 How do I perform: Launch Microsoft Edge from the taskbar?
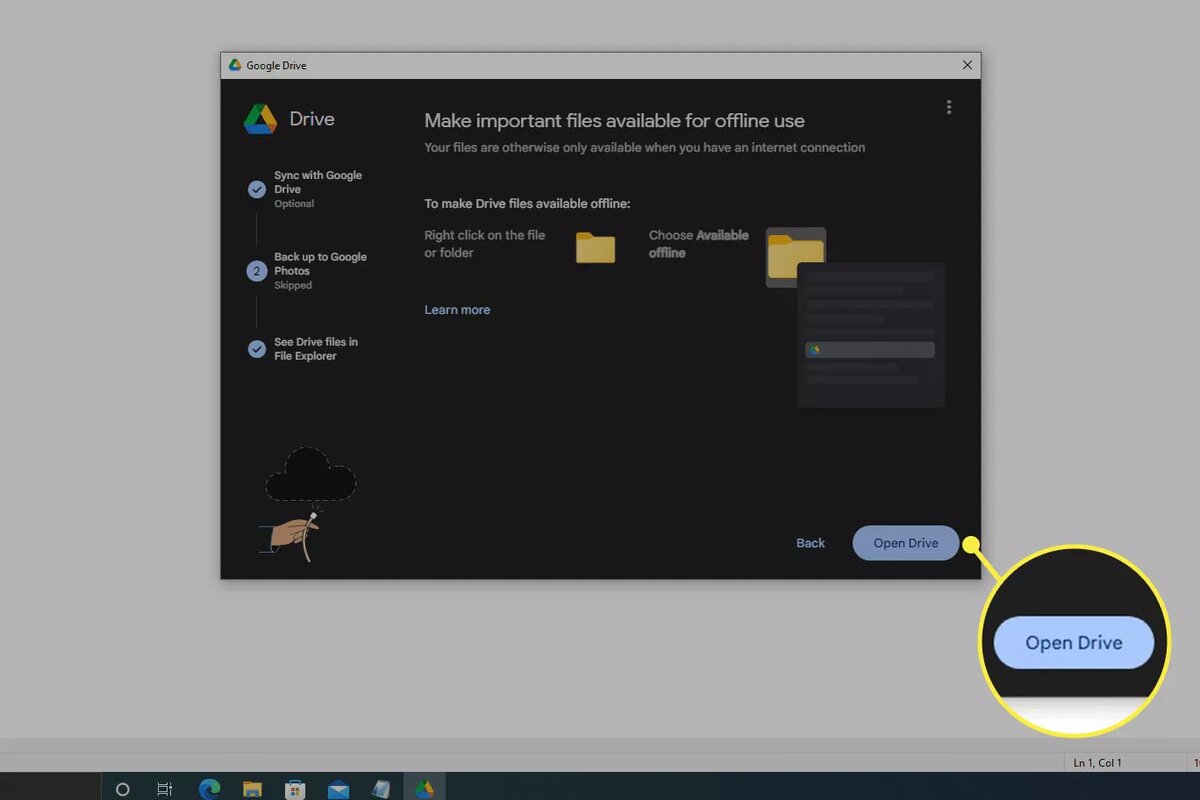(209, 789)
